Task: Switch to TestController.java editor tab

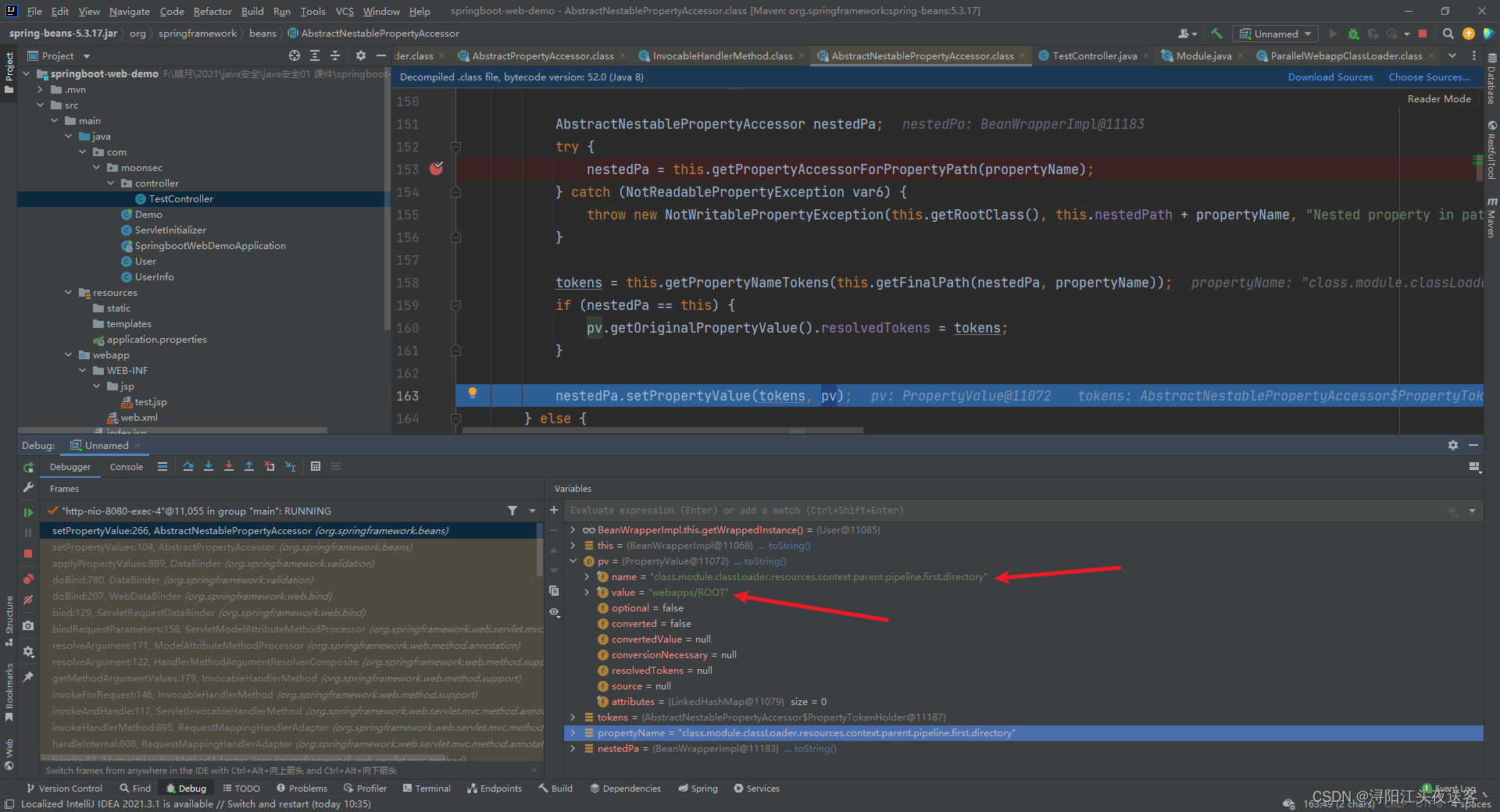Action: pyautogui.click(x=1094, y=55)
